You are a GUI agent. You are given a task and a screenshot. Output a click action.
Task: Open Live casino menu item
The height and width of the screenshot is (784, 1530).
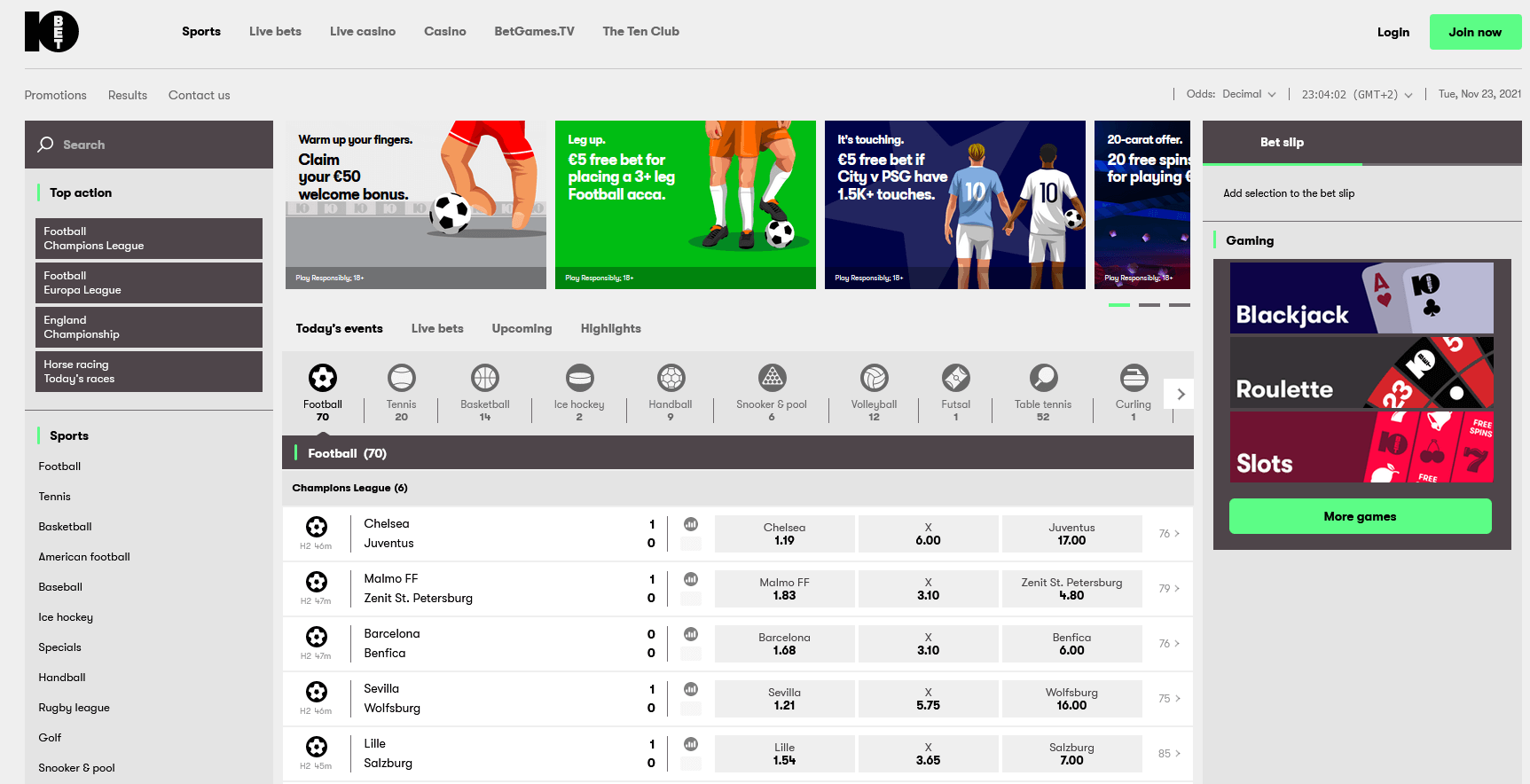(x=363, y=31)
